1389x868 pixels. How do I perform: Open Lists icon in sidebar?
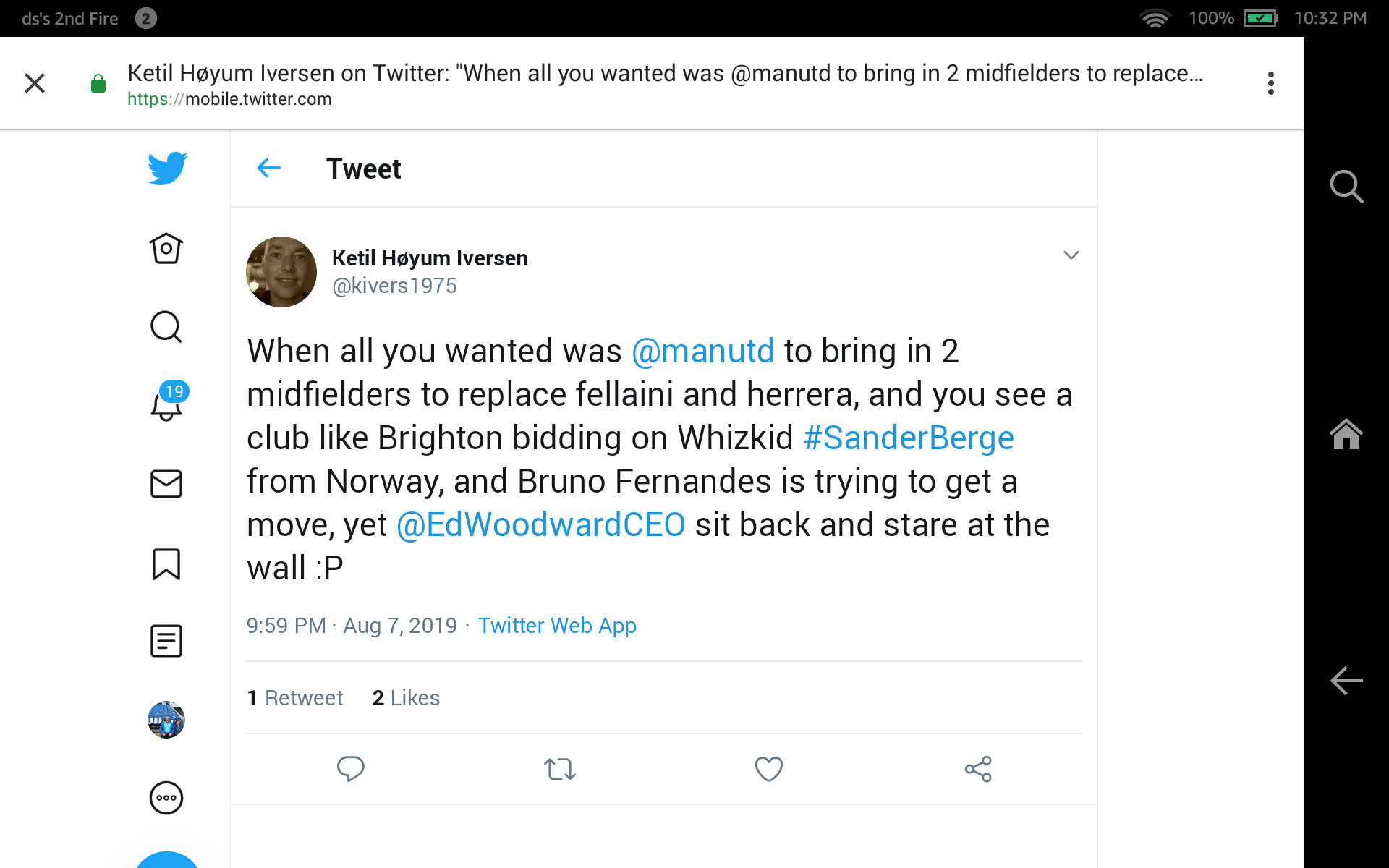166,641
